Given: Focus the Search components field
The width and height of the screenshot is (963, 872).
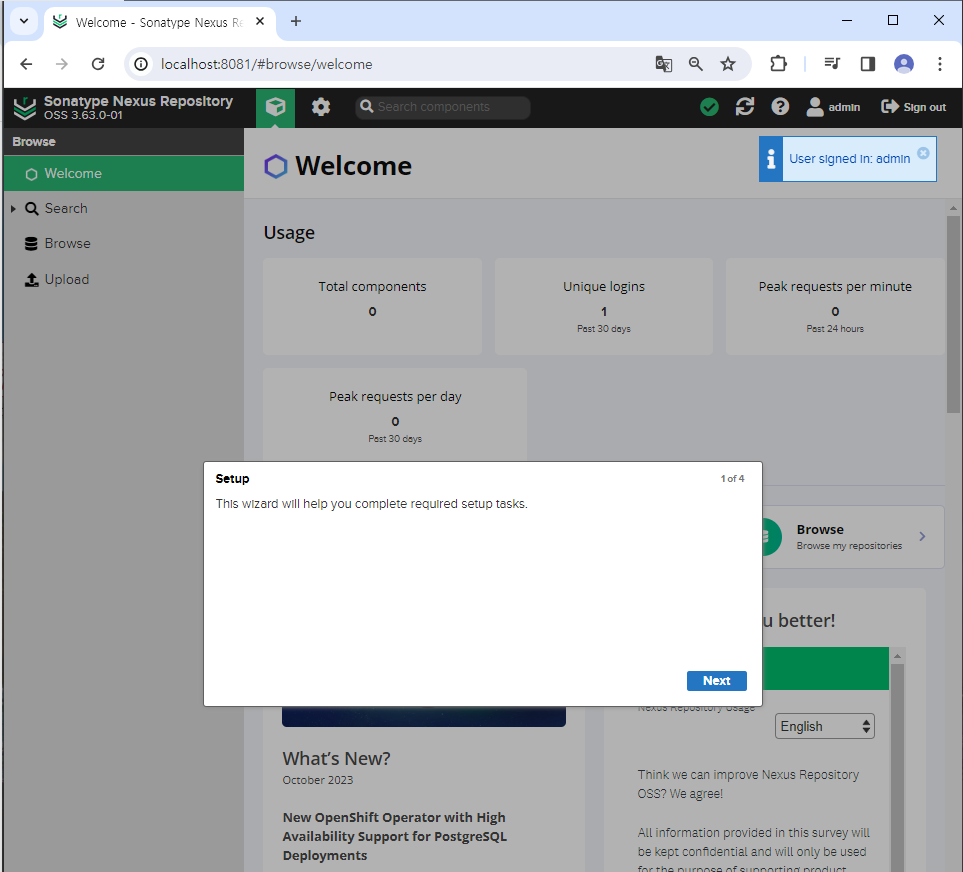Looking at the screenshot, I should click(x=443, y=107).
